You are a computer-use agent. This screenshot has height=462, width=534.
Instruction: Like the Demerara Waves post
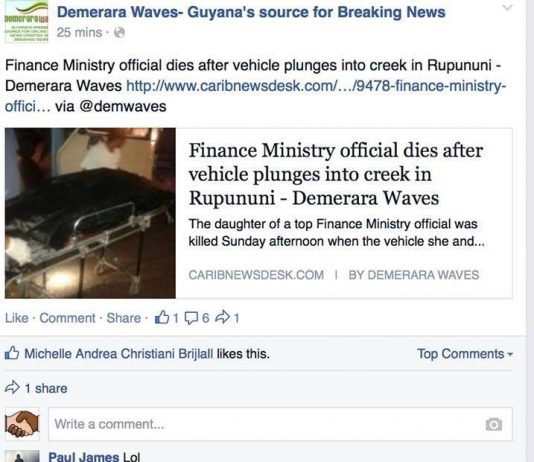17,318
